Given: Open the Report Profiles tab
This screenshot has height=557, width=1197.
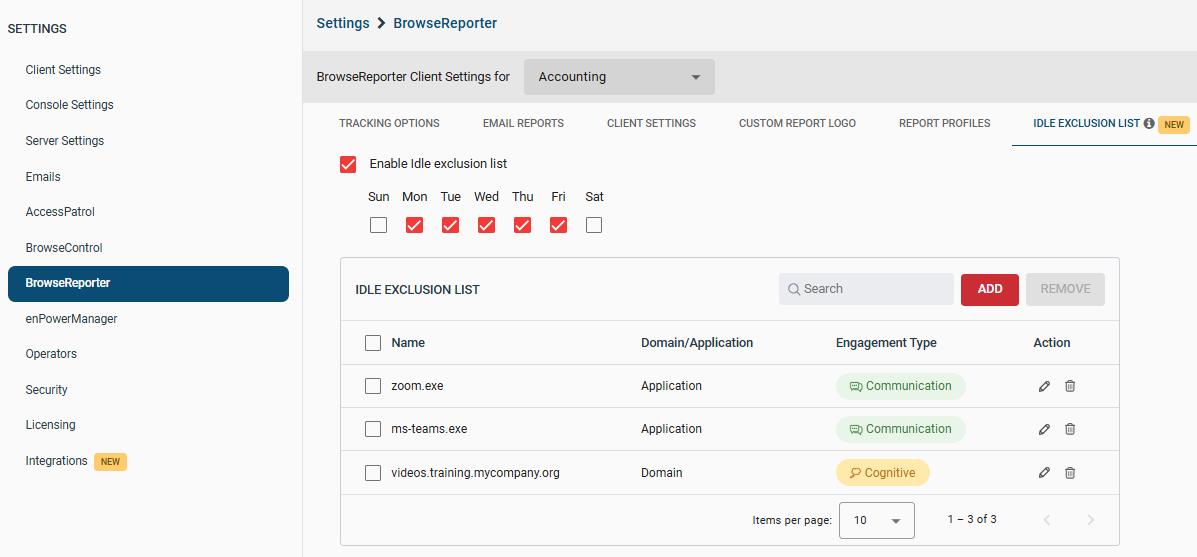Looking at the screenshot, I should [x=944, y=123].
